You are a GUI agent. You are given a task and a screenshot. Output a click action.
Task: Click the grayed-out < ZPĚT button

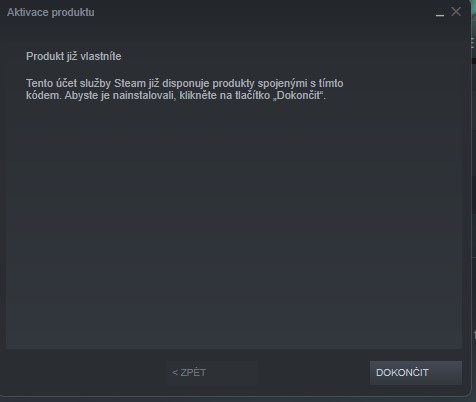tap(212, 373)
